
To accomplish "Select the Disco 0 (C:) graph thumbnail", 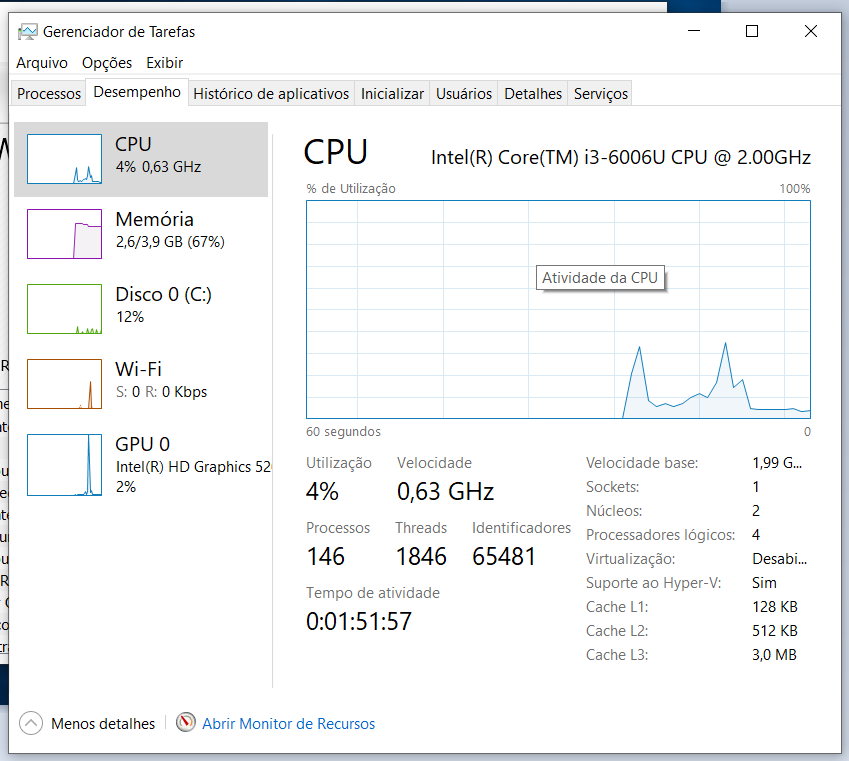I will (x=64, y=309).
